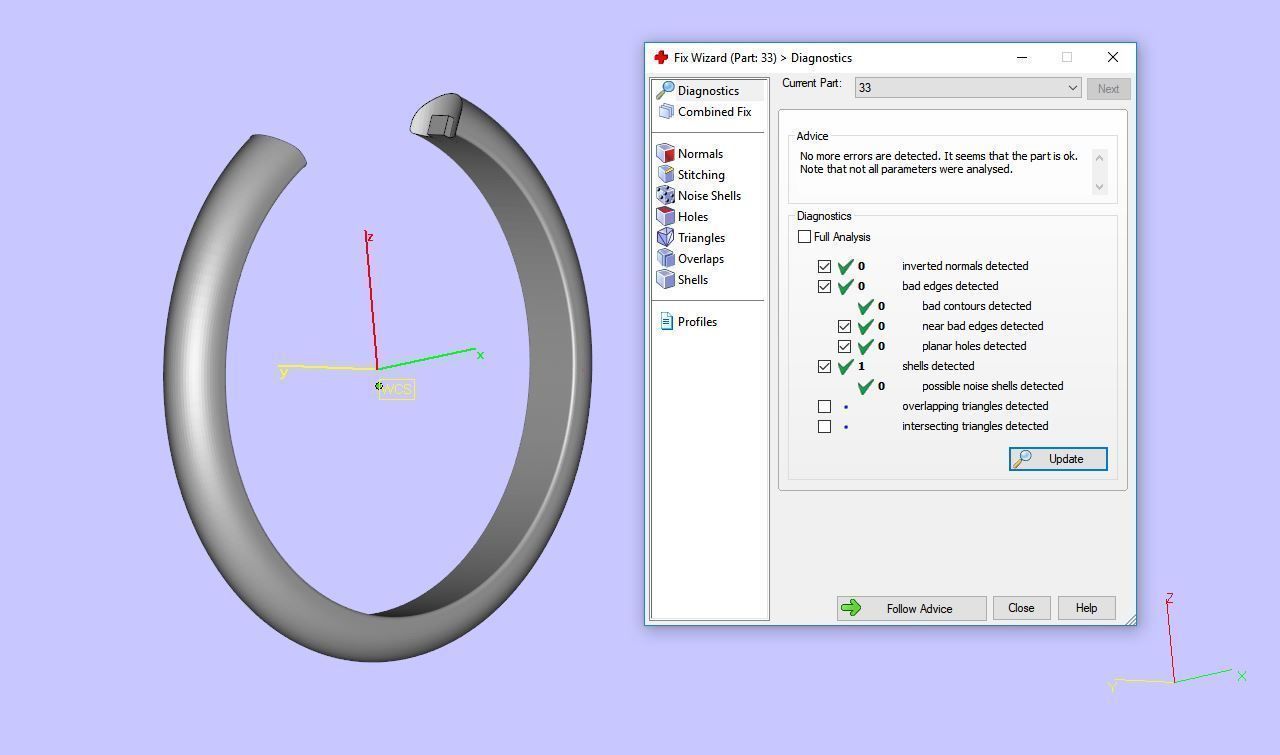1280x755 pixels.
Task: Uncheck bad edges detected checkbox
Action: [824, 286]
